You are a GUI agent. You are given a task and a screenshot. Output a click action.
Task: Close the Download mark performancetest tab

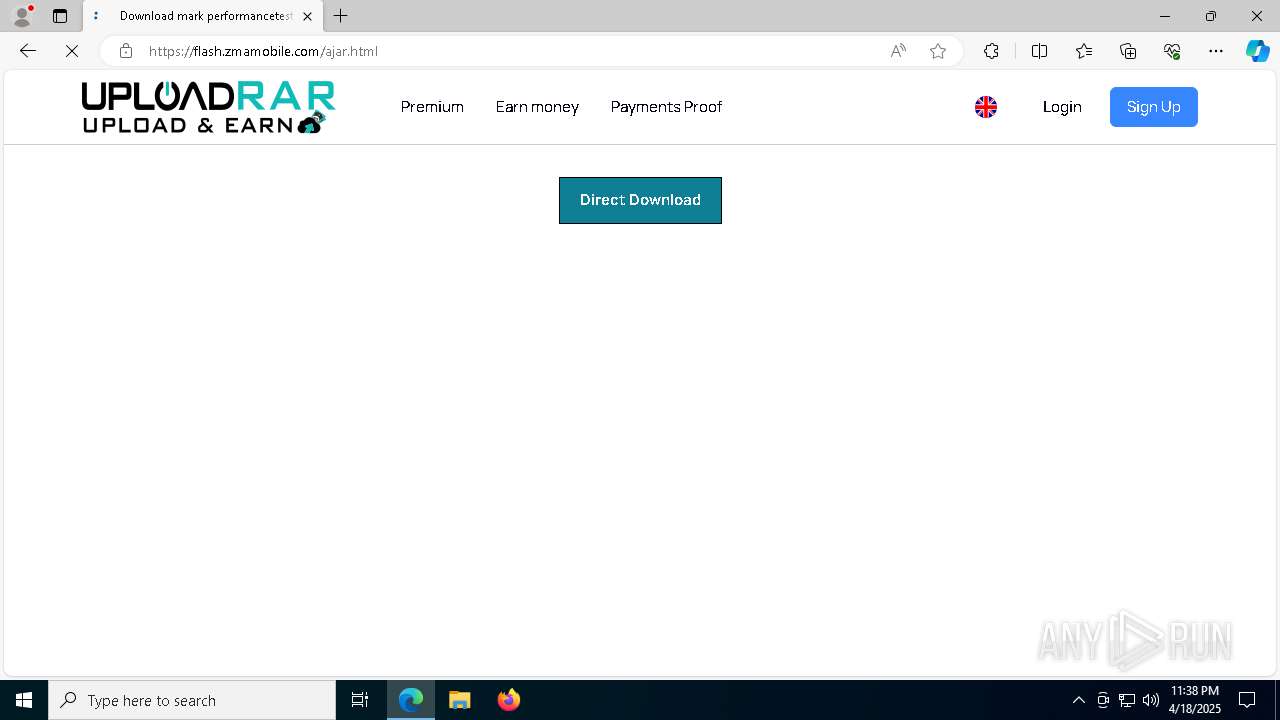307,16
